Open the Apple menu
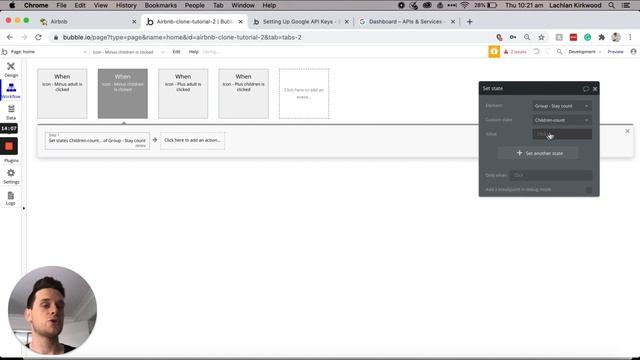This screenshot has height=360, width=640. [x=12, y=5]
